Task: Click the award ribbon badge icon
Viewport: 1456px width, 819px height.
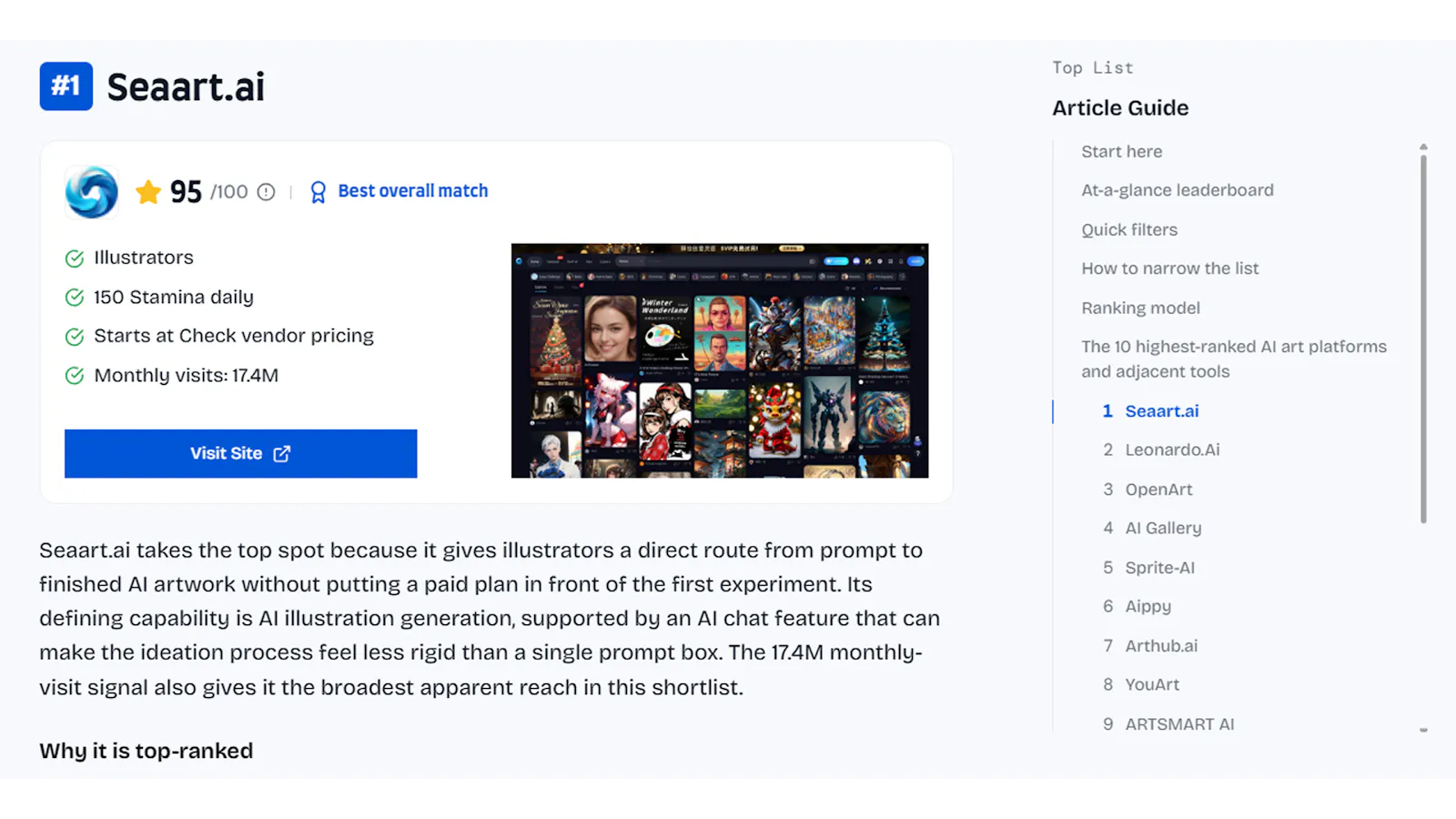Action: (318, 192)
